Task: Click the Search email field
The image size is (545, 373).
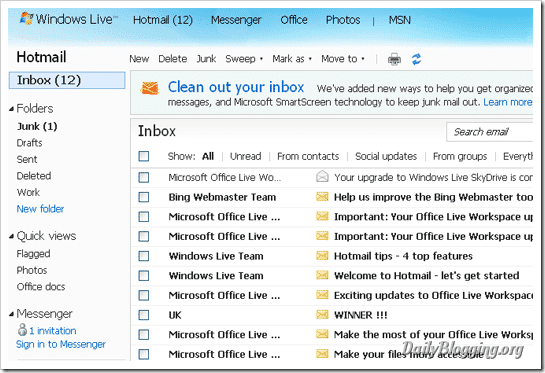Action: point(489,132)
